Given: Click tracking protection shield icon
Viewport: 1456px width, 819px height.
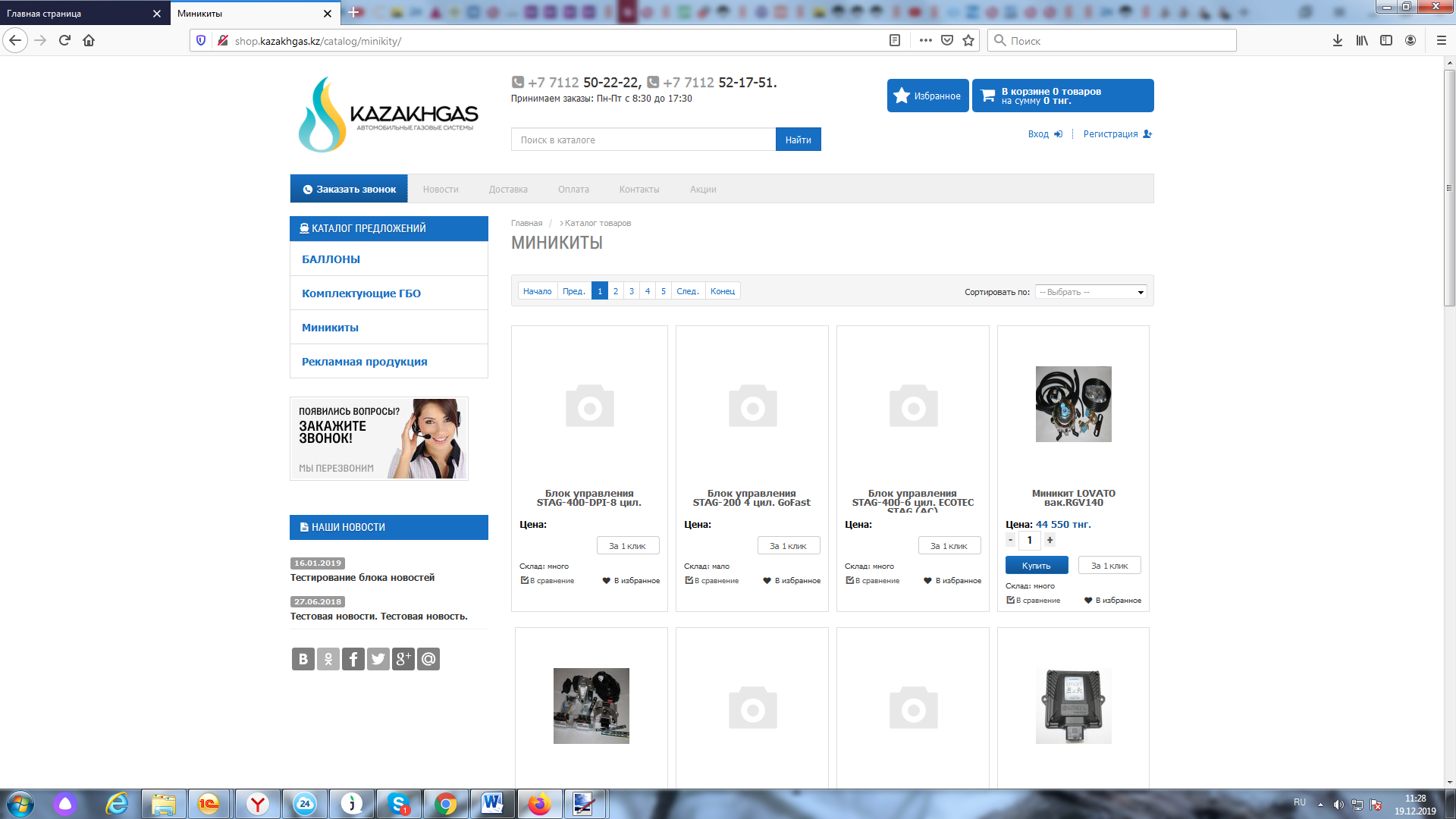Looking at the screenshot, I should point(201,40).
